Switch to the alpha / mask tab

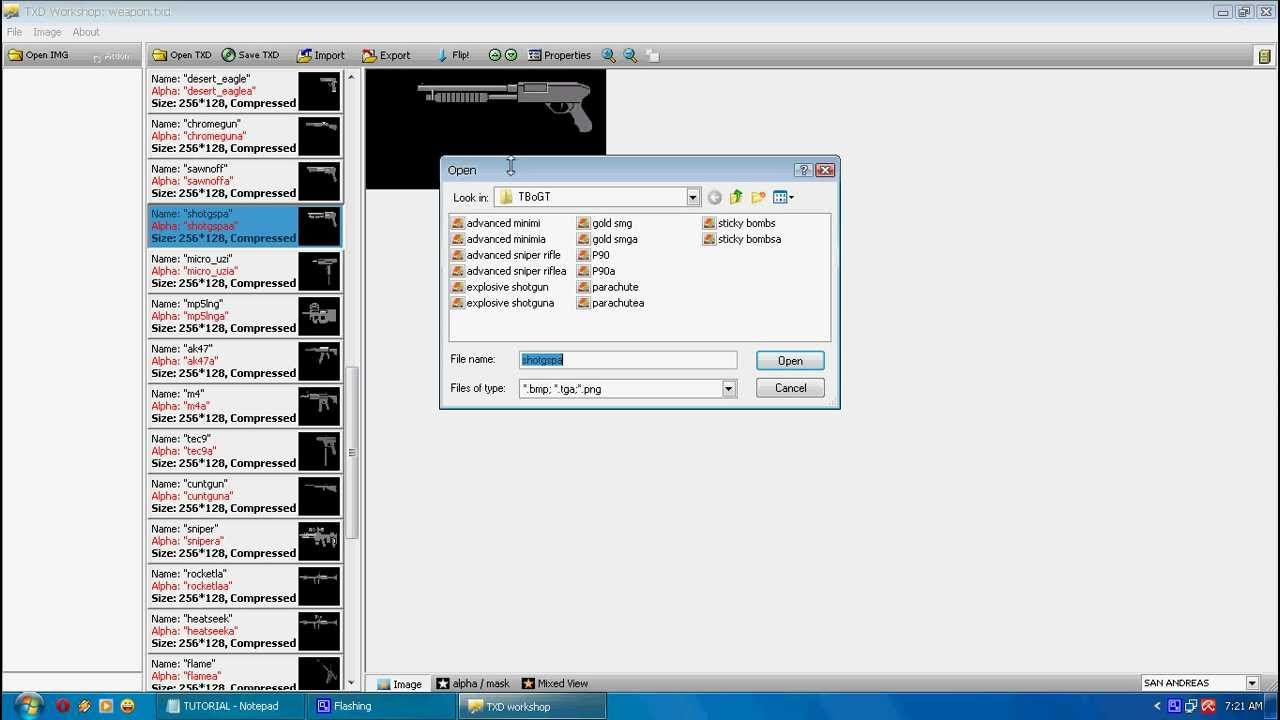pos(473,684)
